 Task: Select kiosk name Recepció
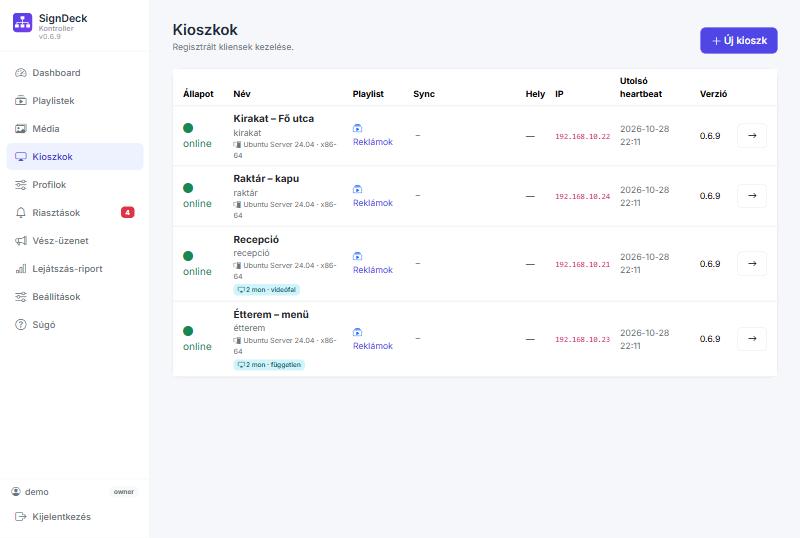[x=256, y=239]
